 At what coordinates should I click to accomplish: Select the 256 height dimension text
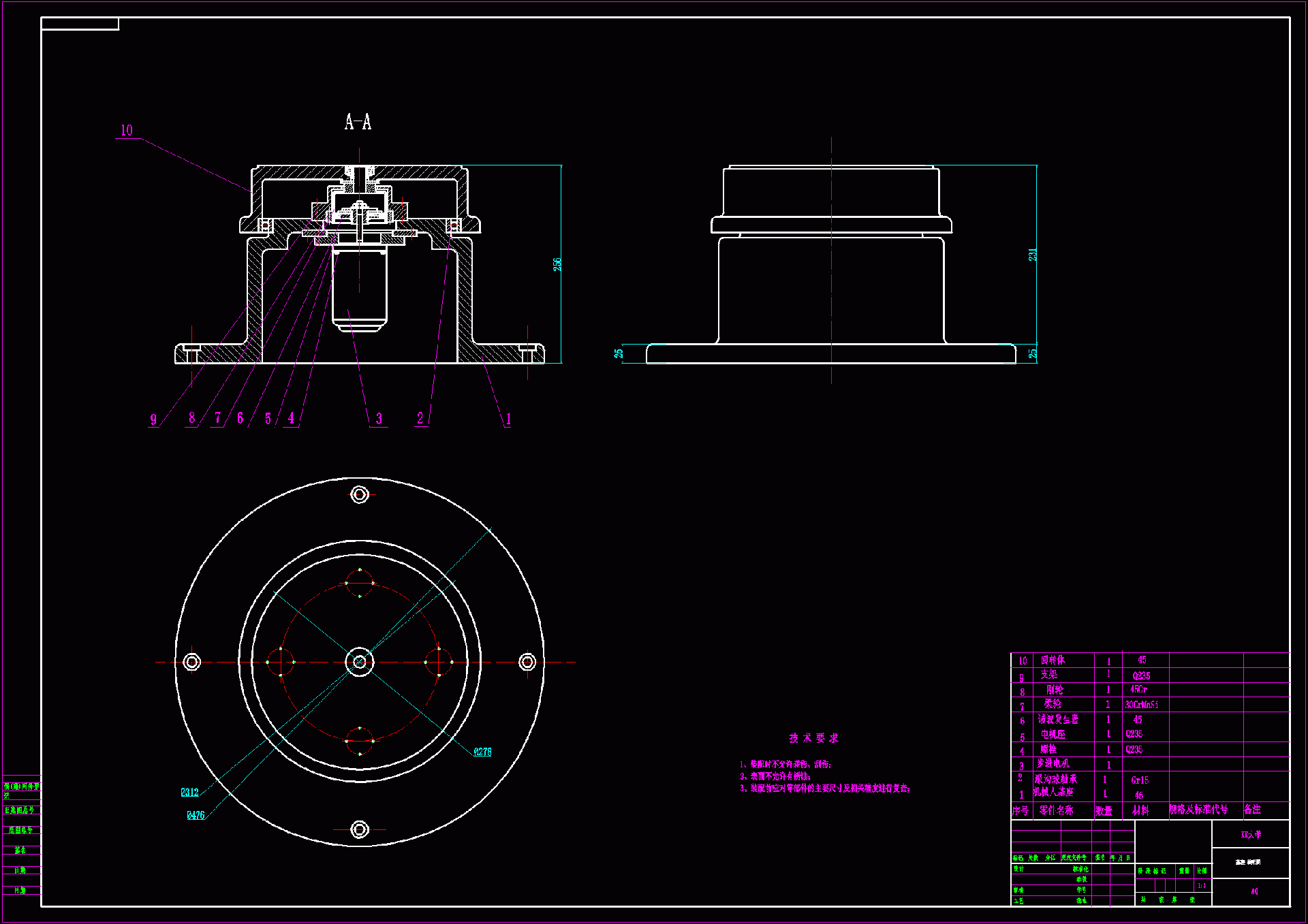point(557,264)
